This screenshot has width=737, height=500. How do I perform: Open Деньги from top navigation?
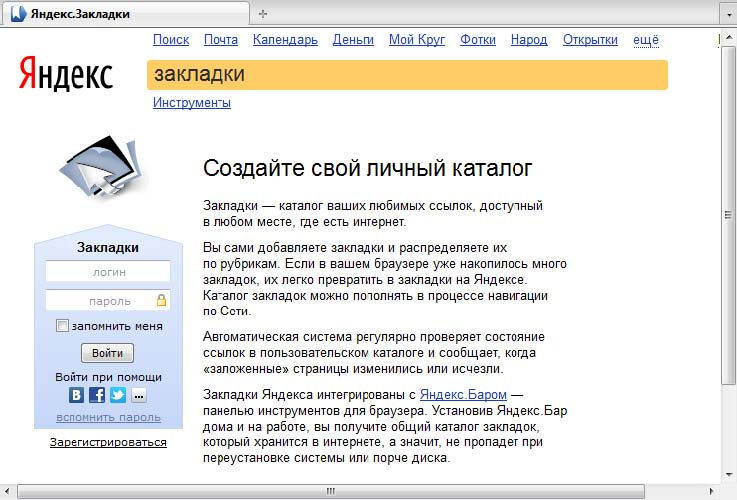[353, 40]
